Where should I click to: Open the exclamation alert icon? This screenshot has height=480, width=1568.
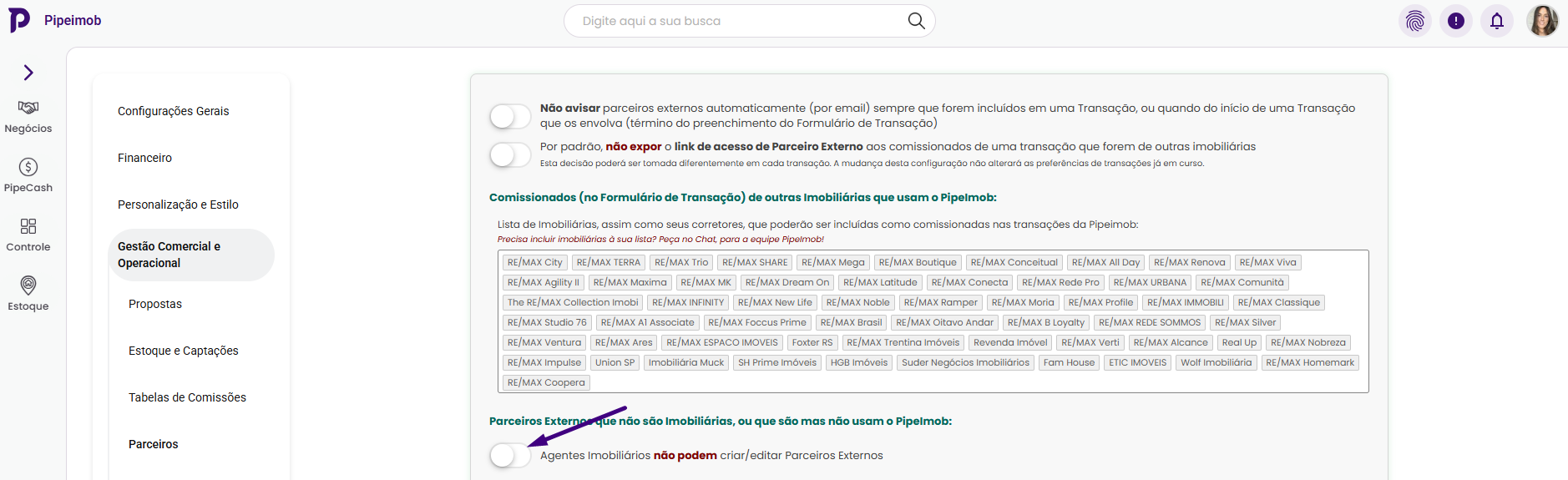(1456, 21)
